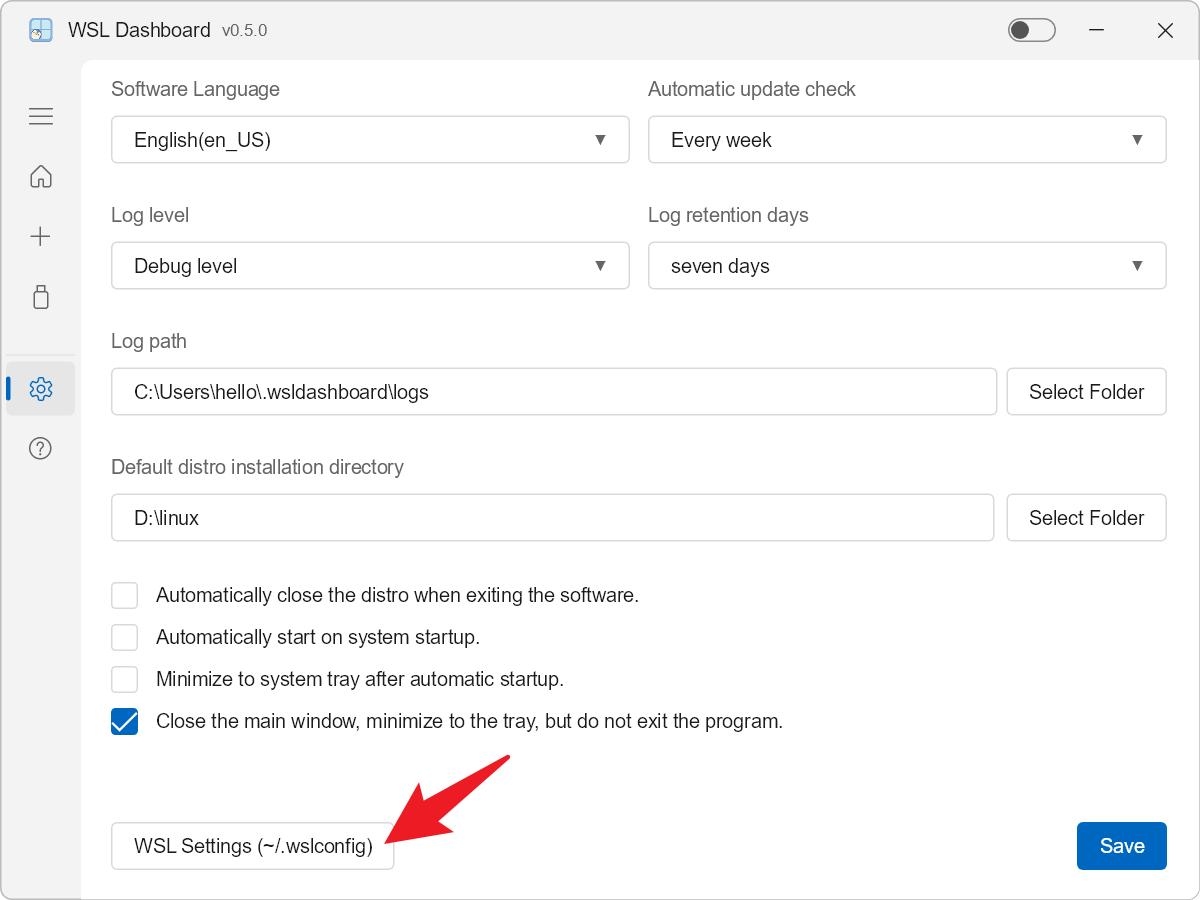
Task: Open the hamburger menu in sidebar
Action: 41,117
